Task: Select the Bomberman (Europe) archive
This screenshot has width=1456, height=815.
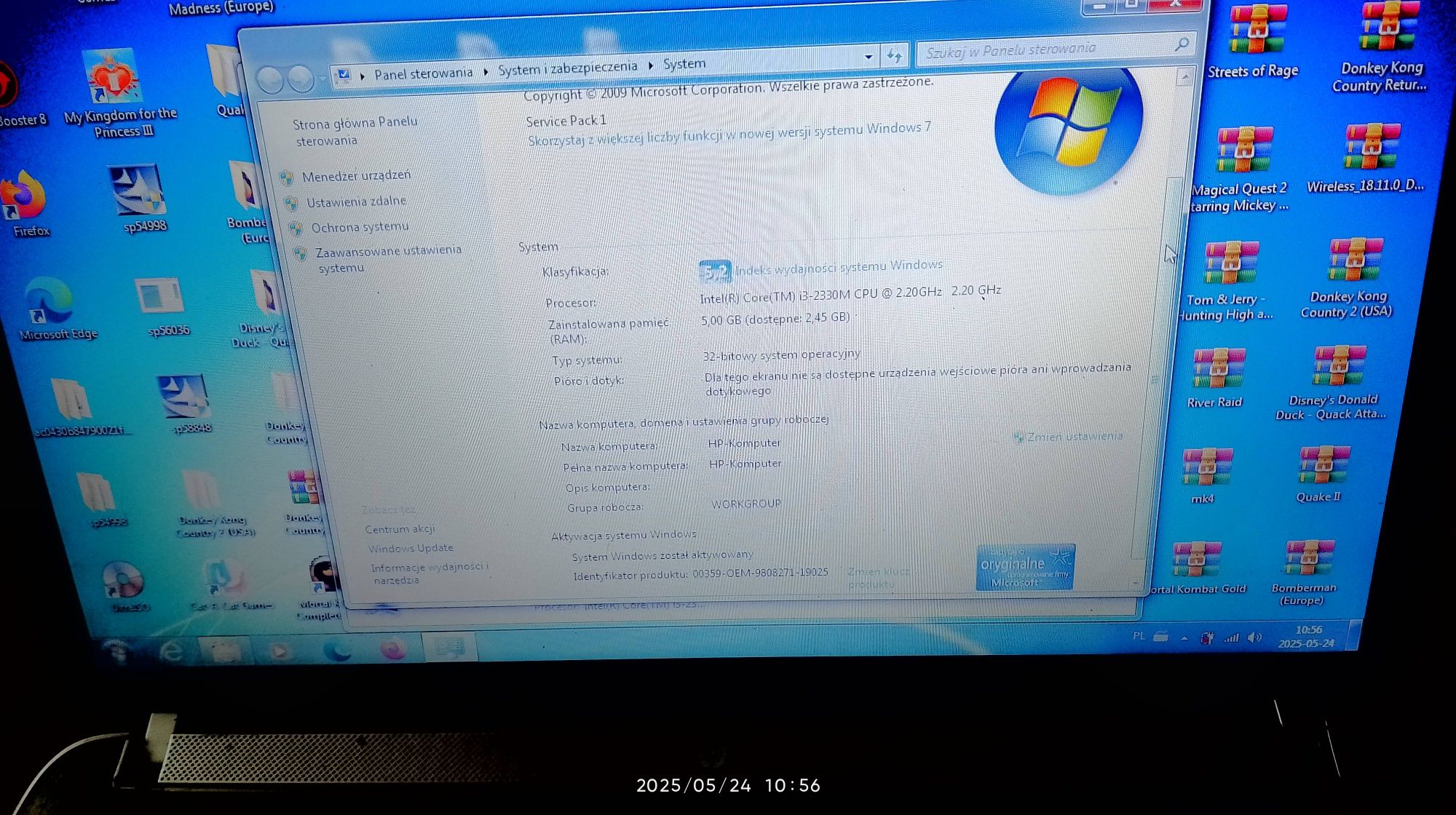Action: pyautogui.click(x=1305, y=573)
